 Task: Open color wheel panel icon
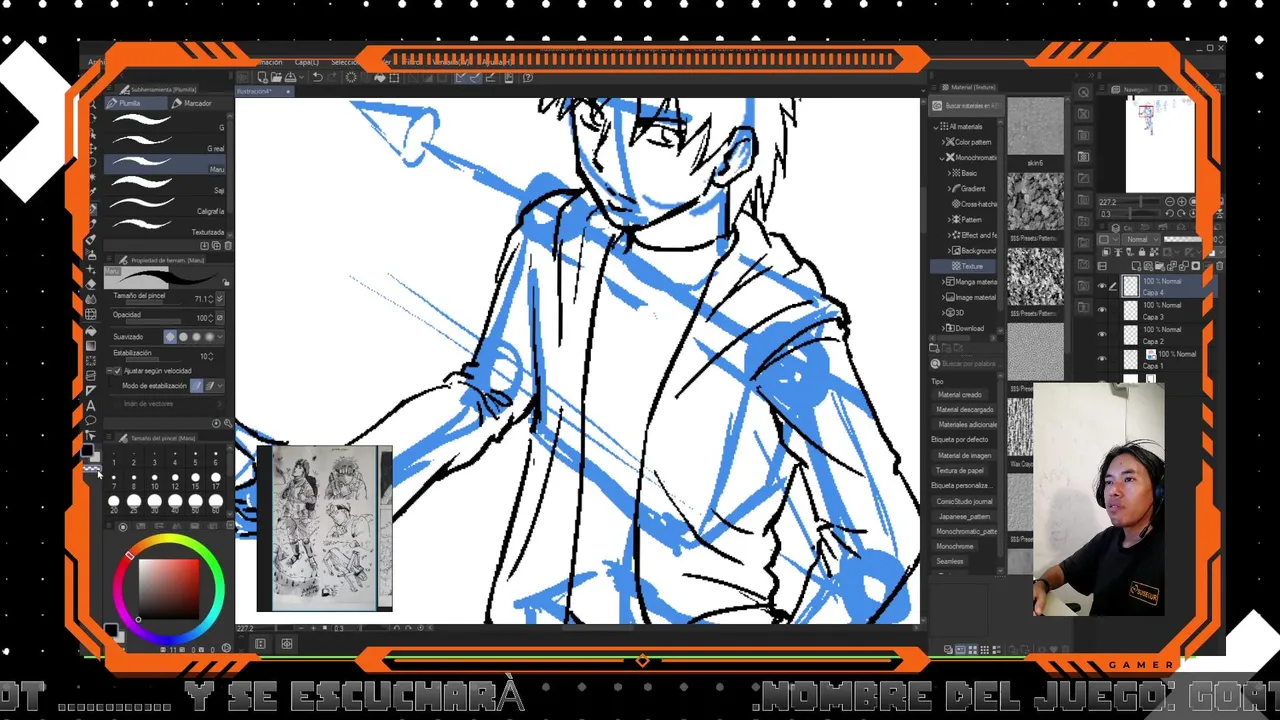click(123, 526)
